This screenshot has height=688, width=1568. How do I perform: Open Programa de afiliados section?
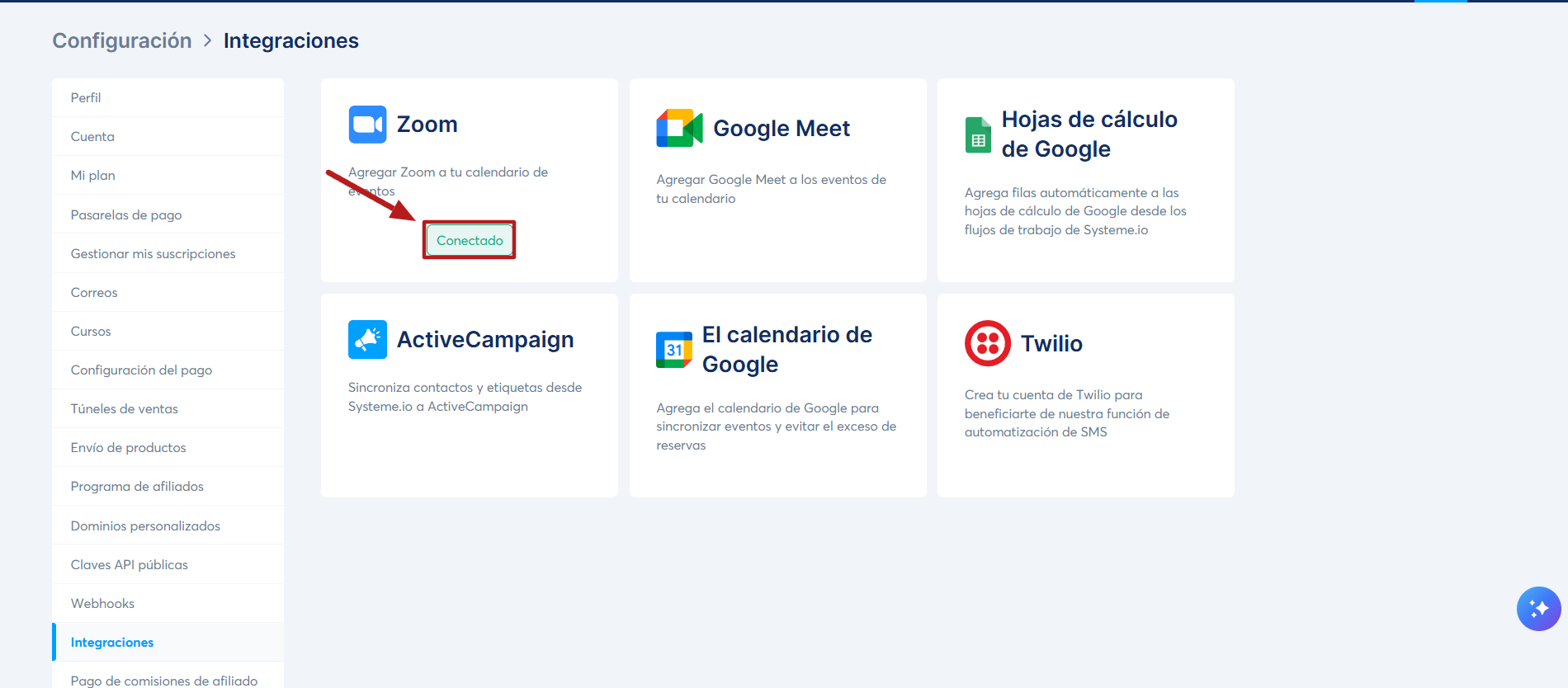coord(168,486)
